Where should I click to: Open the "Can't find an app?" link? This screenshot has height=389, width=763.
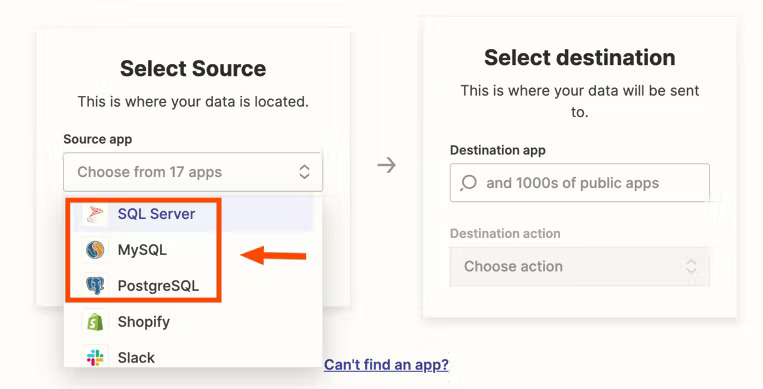(386, 365)
